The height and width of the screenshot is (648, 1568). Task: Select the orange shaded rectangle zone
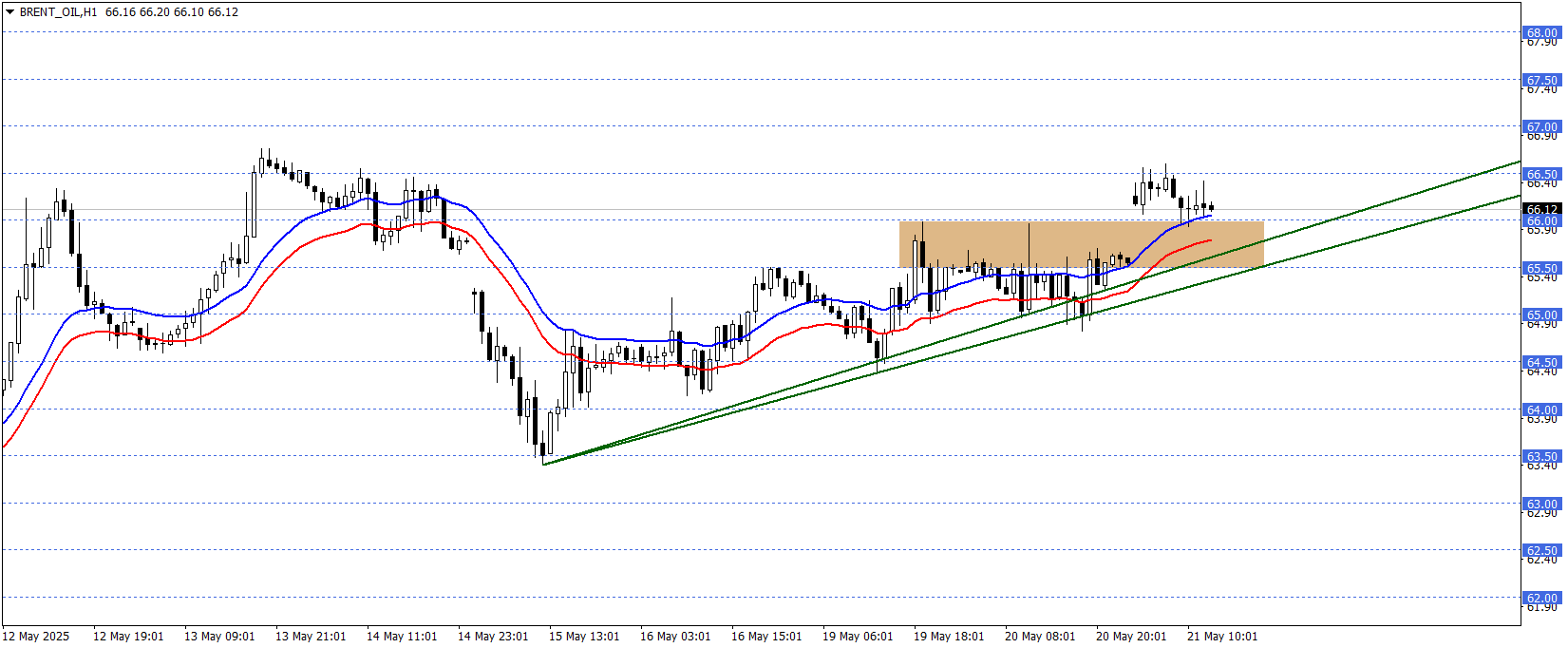(1081, 244)
